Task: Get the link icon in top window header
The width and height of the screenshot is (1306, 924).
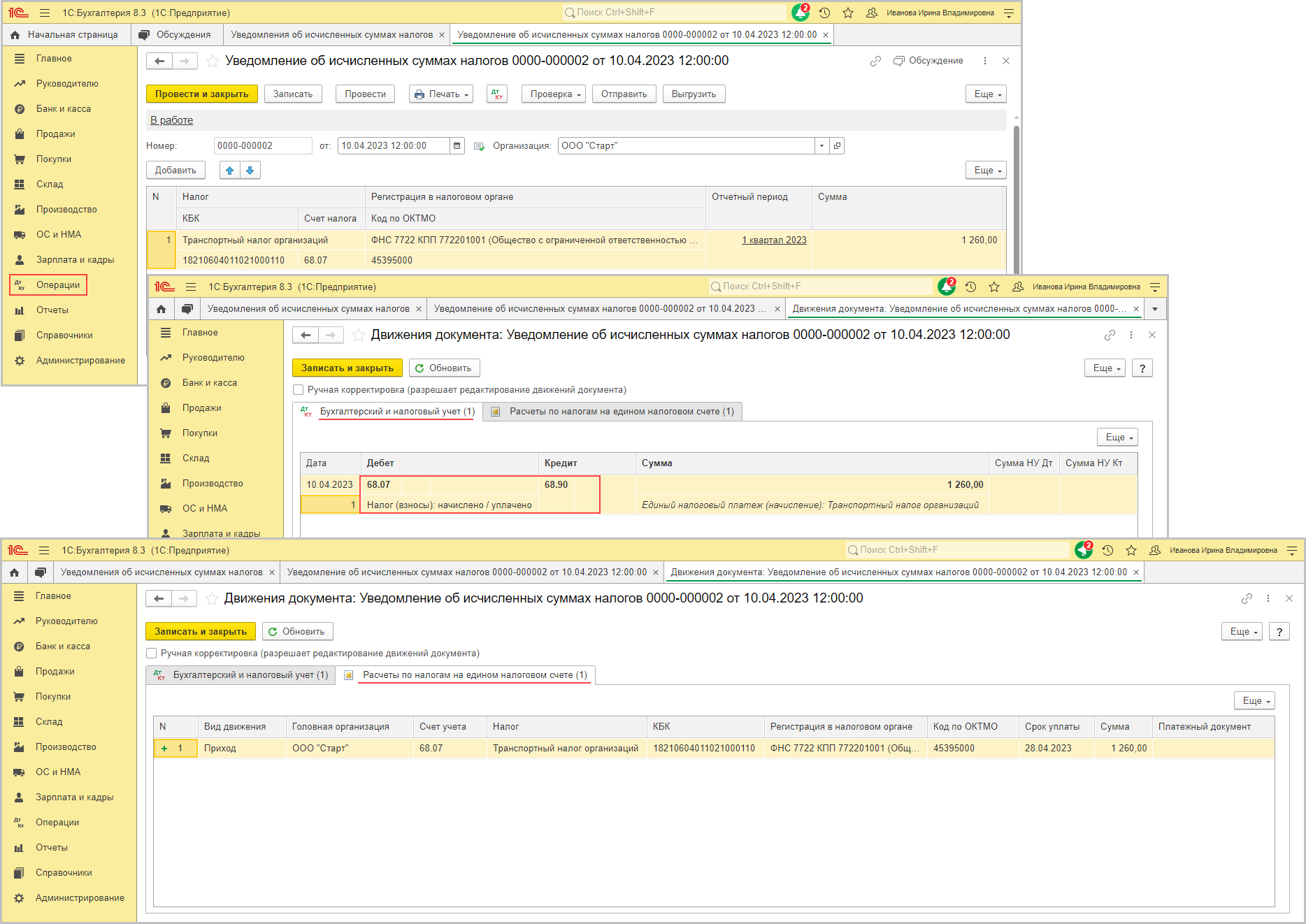Action: click(875, 61)
